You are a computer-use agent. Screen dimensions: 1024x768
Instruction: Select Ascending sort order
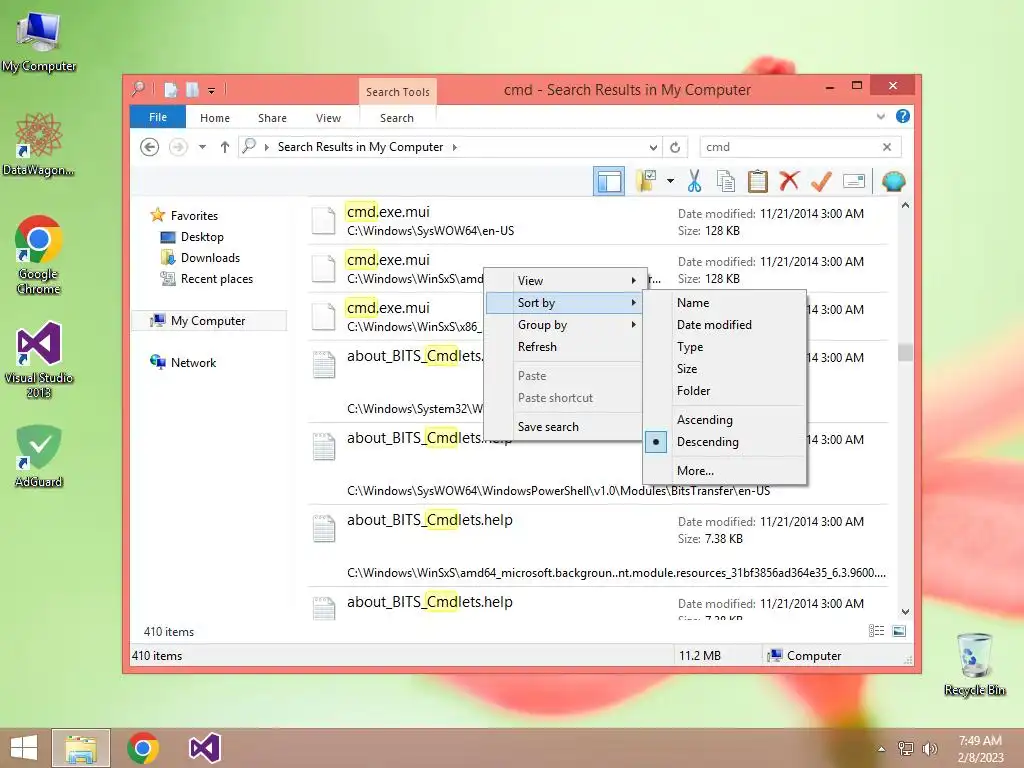point(725,419)
